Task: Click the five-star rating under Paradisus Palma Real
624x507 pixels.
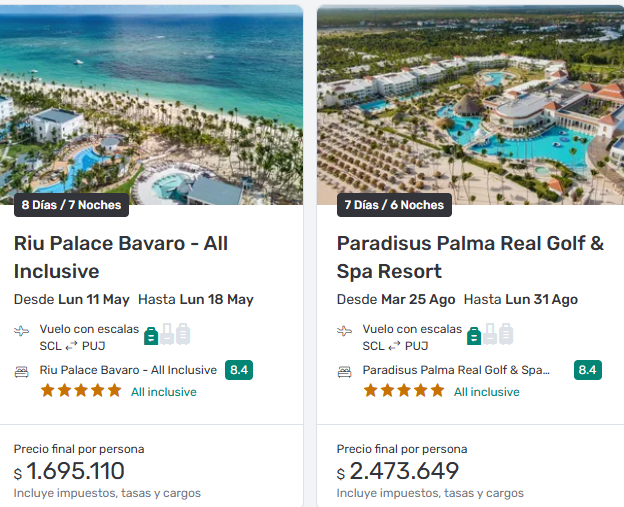Action: coord(403,391)
